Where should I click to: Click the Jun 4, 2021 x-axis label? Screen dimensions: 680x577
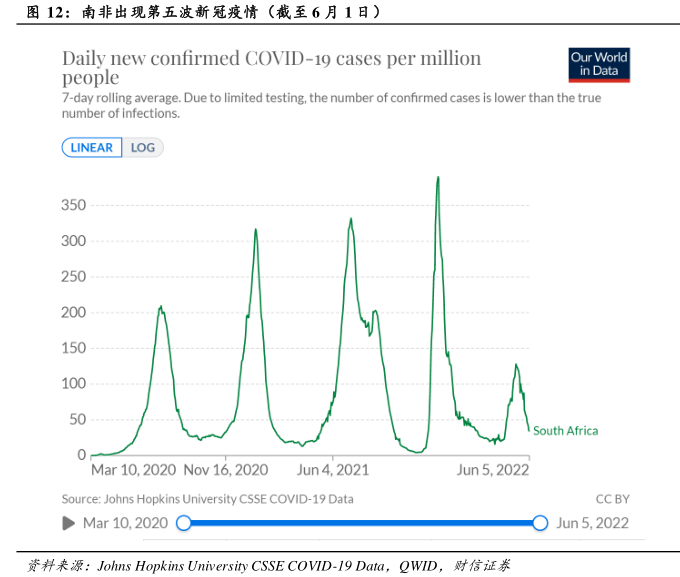click(x=333, y=469)
